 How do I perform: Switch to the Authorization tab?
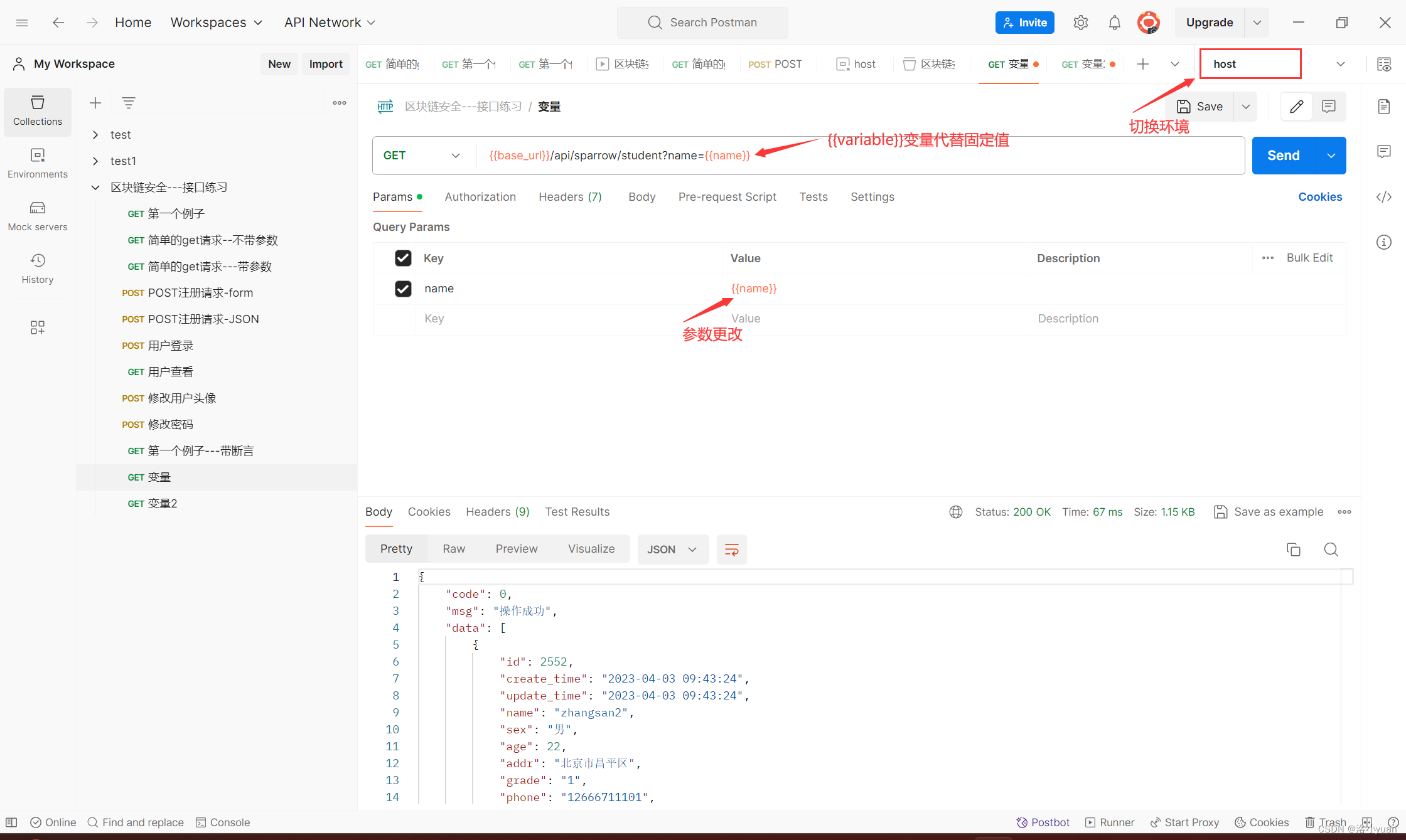(x=480, y=197)
